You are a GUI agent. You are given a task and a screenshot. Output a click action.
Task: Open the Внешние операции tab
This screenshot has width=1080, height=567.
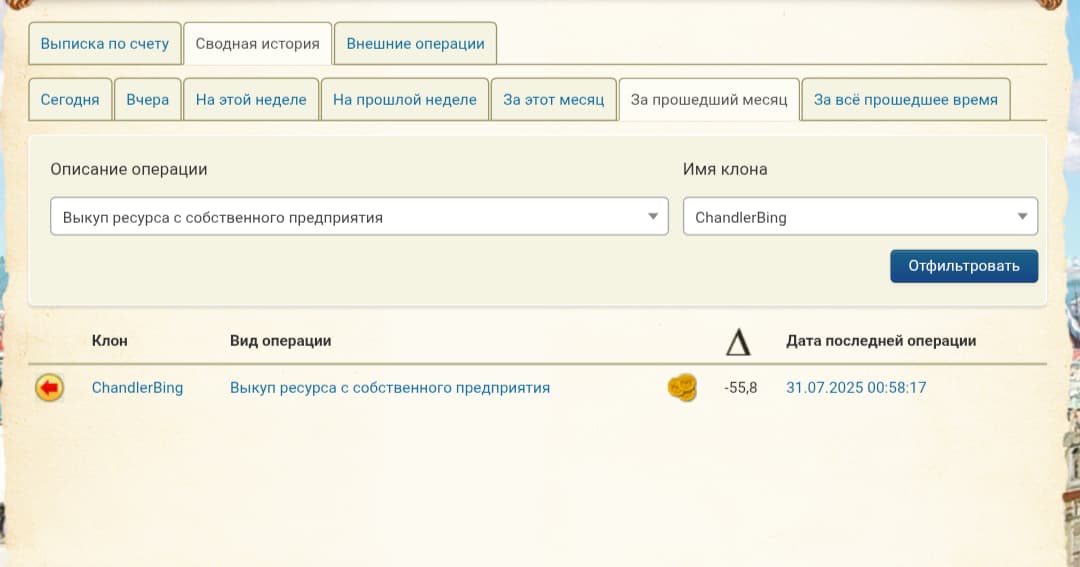click(415, 44)
